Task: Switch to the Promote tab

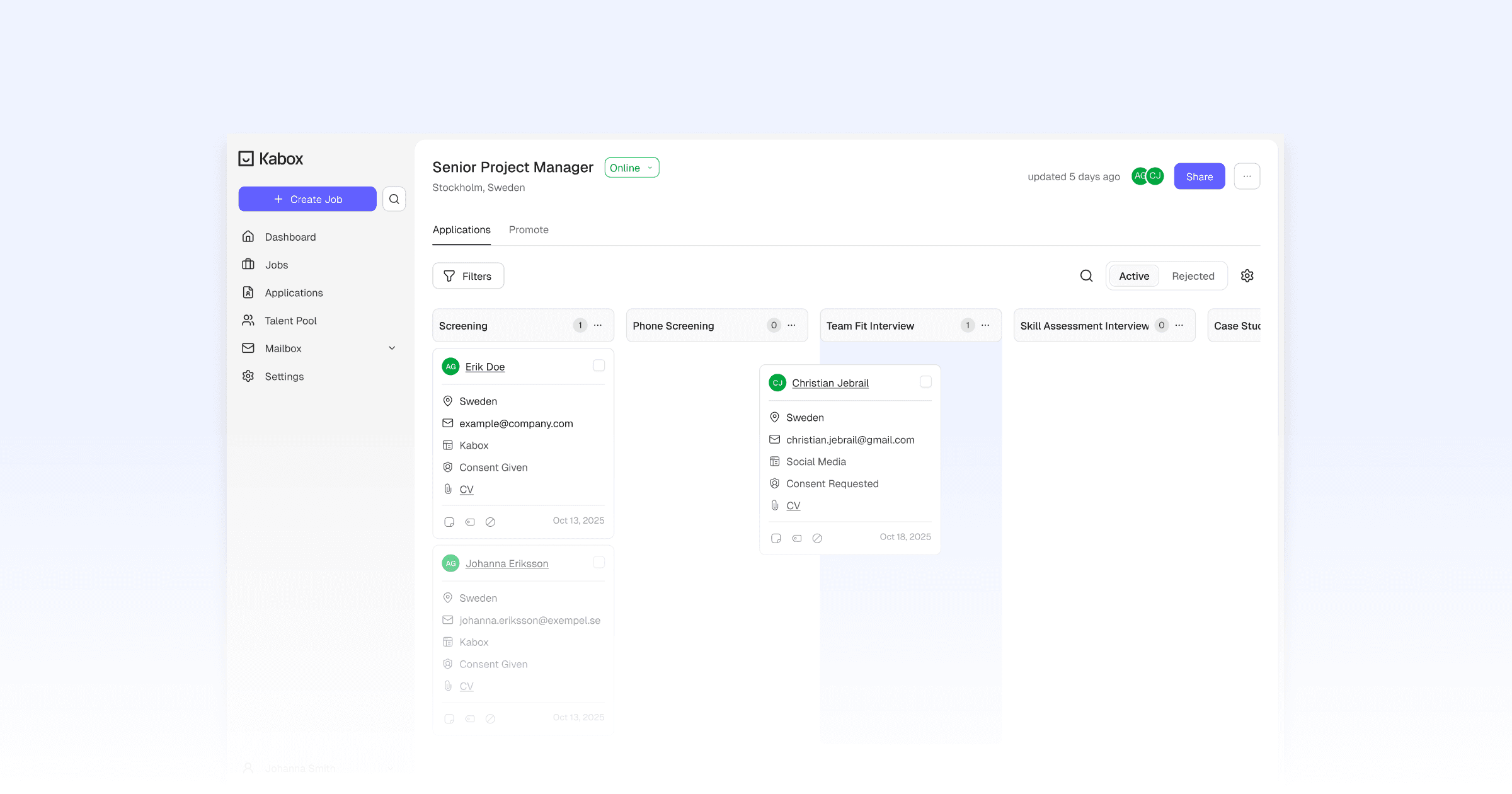Action: tap(528, 230)
